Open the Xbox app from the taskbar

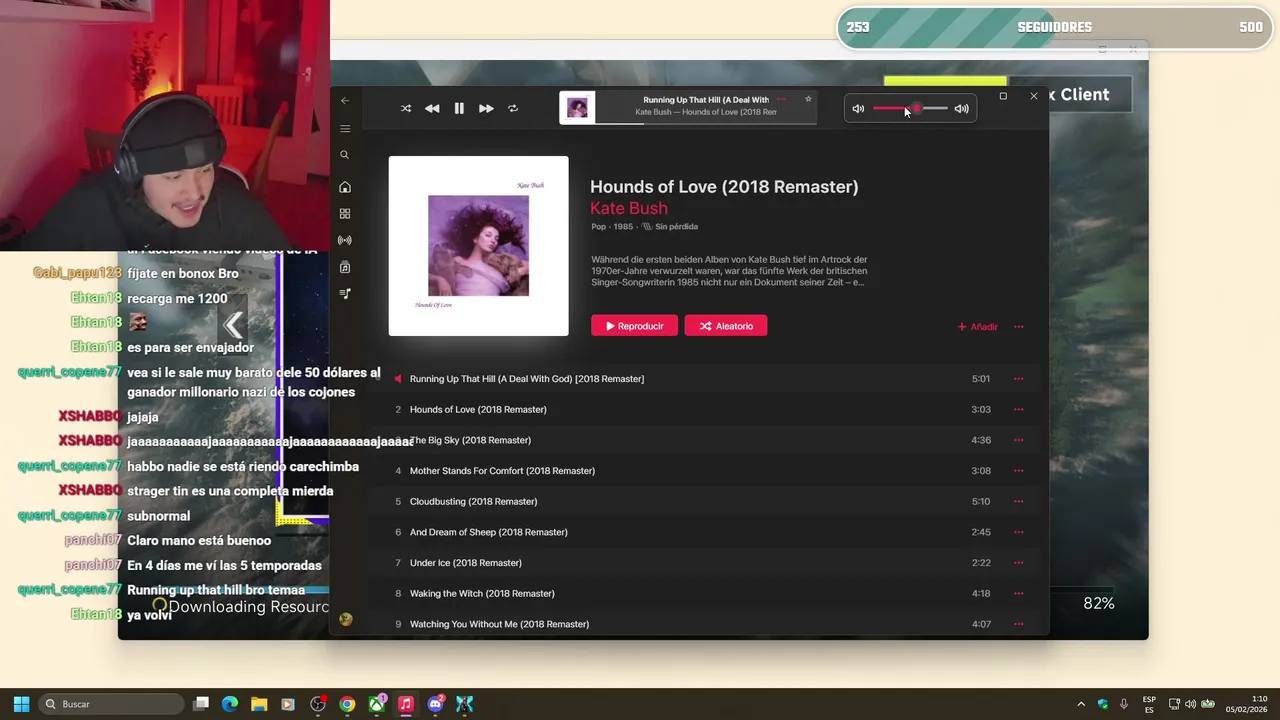coord(377,704)
